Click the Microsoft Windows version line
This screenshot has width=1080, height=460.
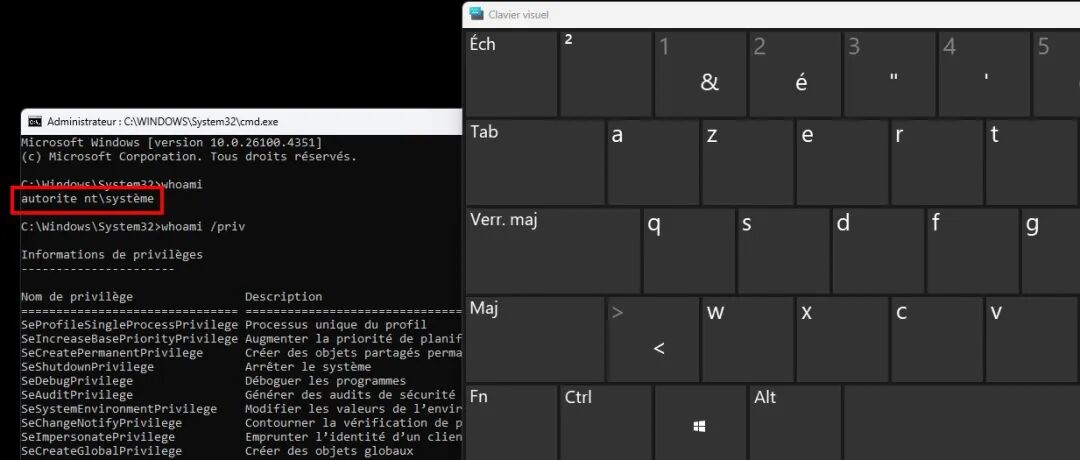pos(171,143)
